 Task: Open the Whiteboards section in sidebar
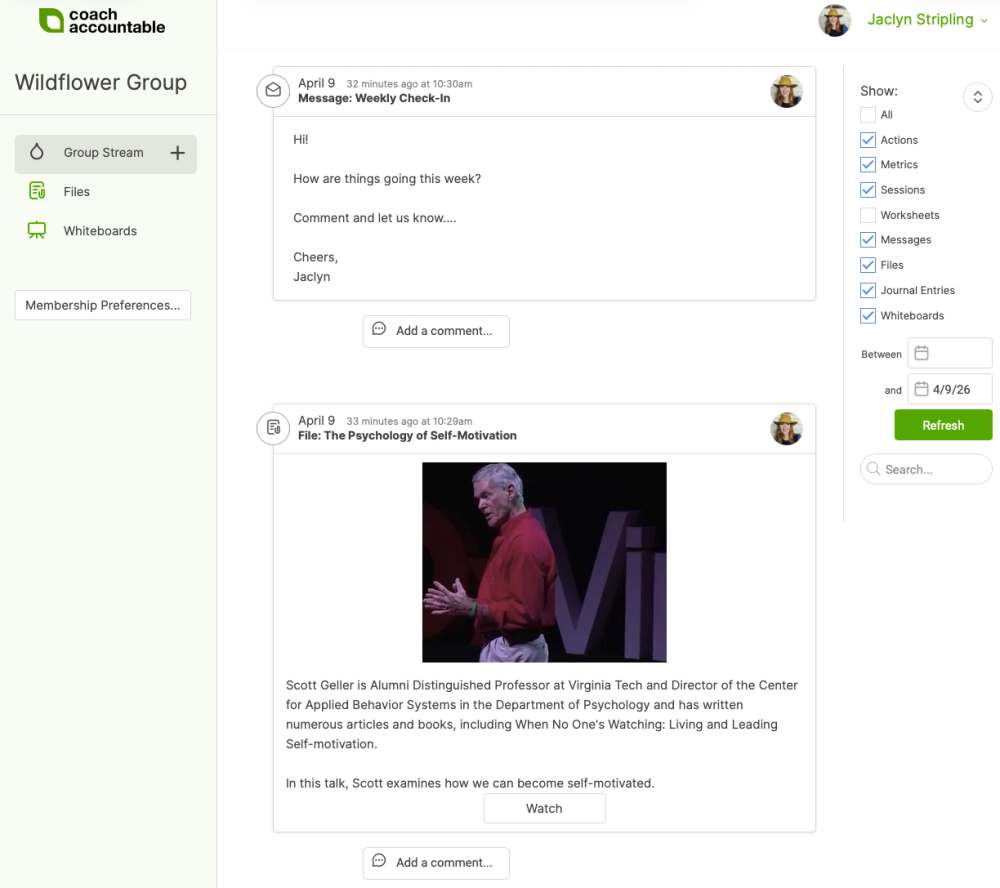tap(100, 231)
